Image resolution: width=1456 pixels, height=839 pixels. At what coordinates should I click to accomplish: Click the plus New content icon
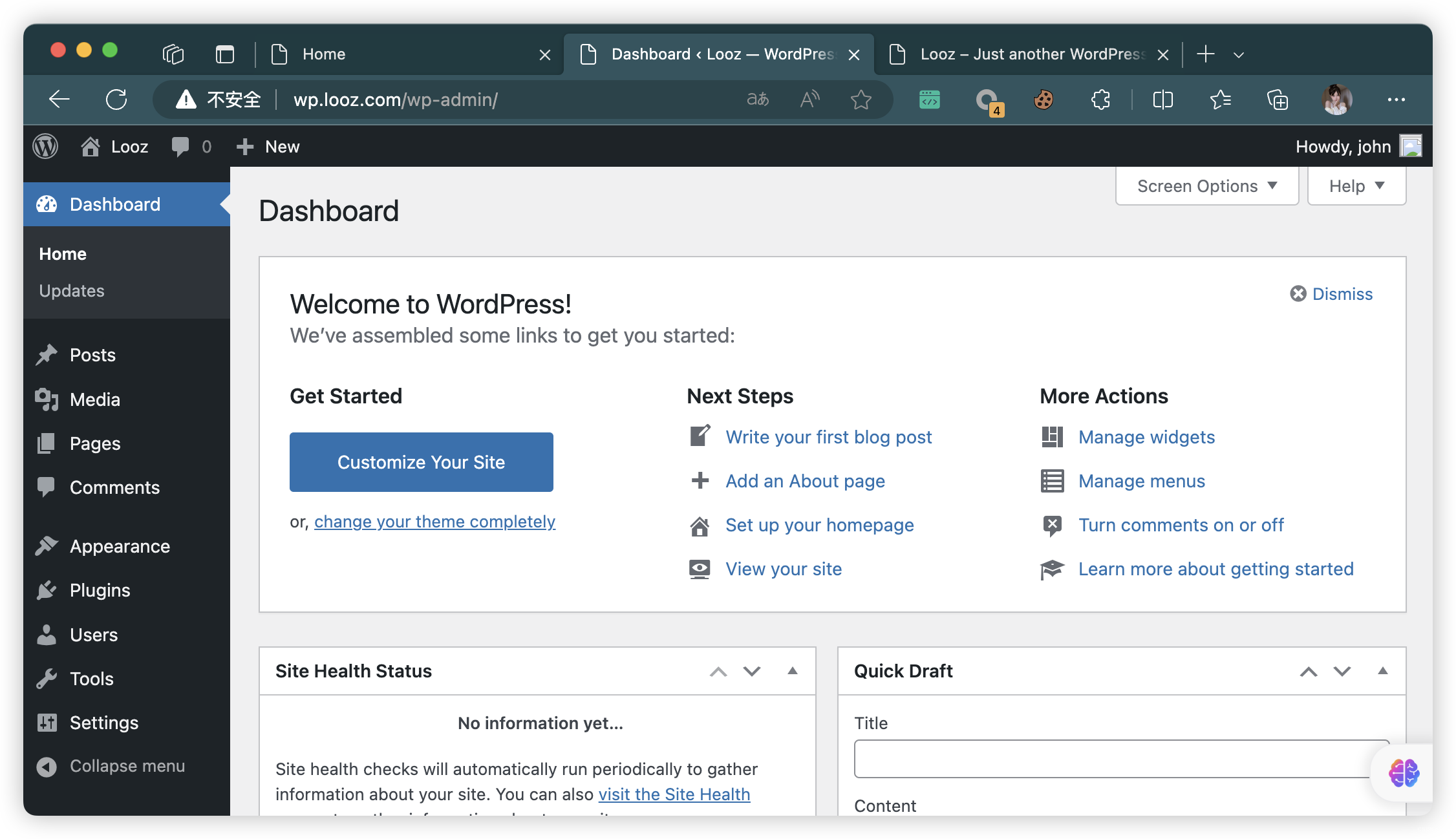245,147
